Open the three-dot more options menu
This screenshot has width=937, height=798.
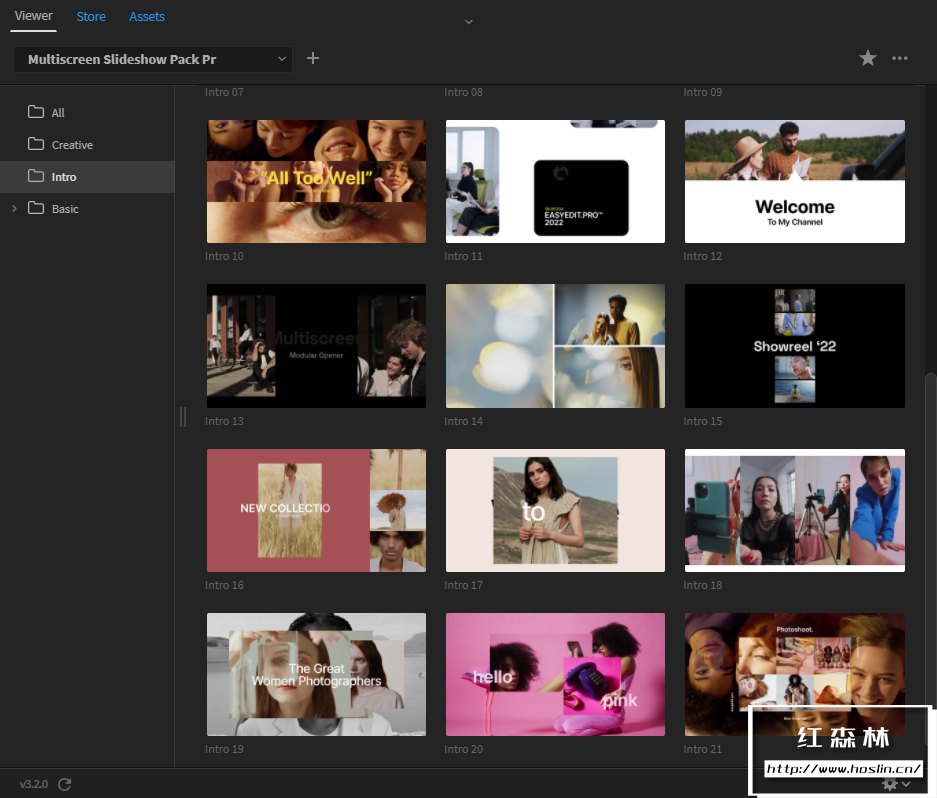tap(900, 59)
